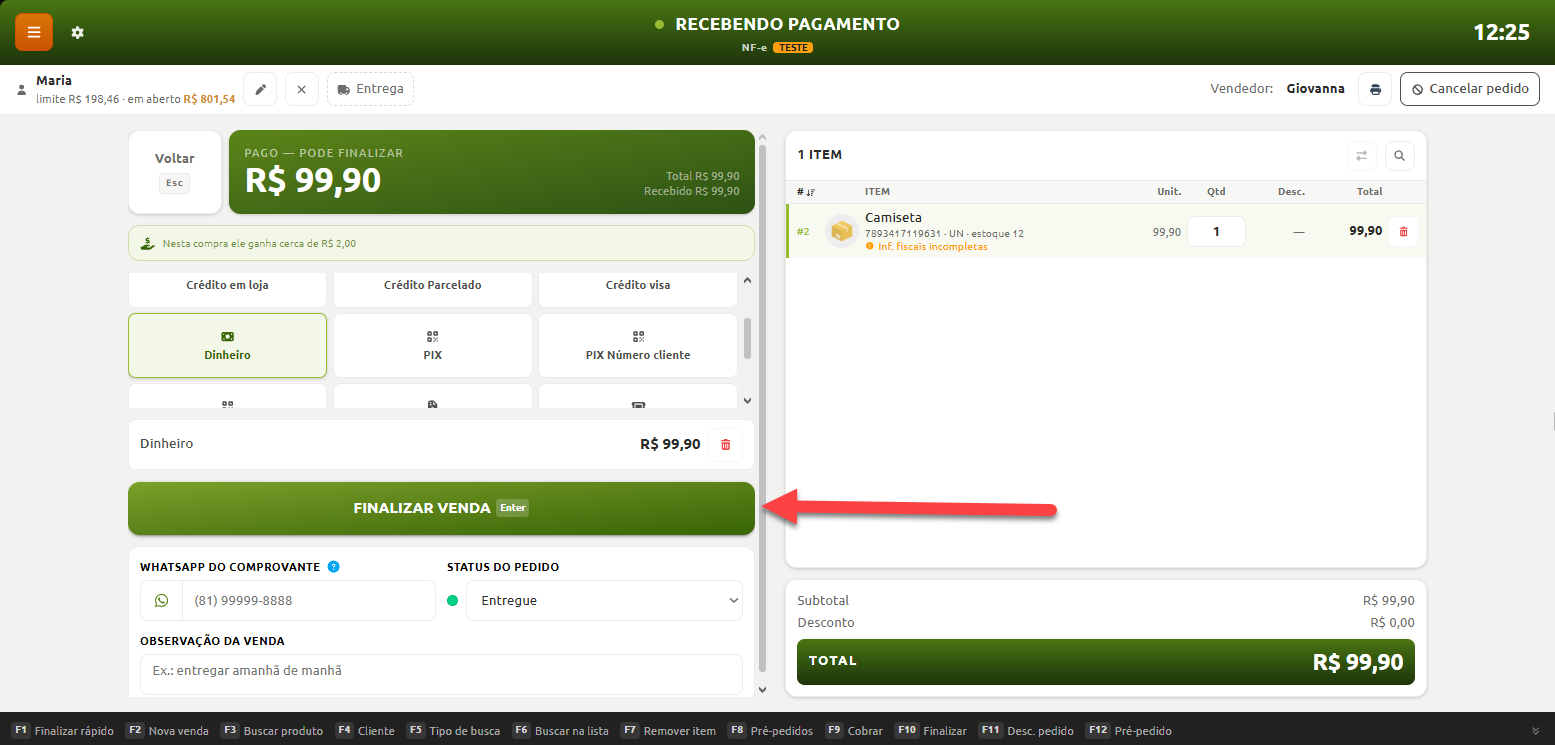Click the payment methods scrollbar down arrow
Viewport: 1555px width, 745px height.
[x=747, y=401]
